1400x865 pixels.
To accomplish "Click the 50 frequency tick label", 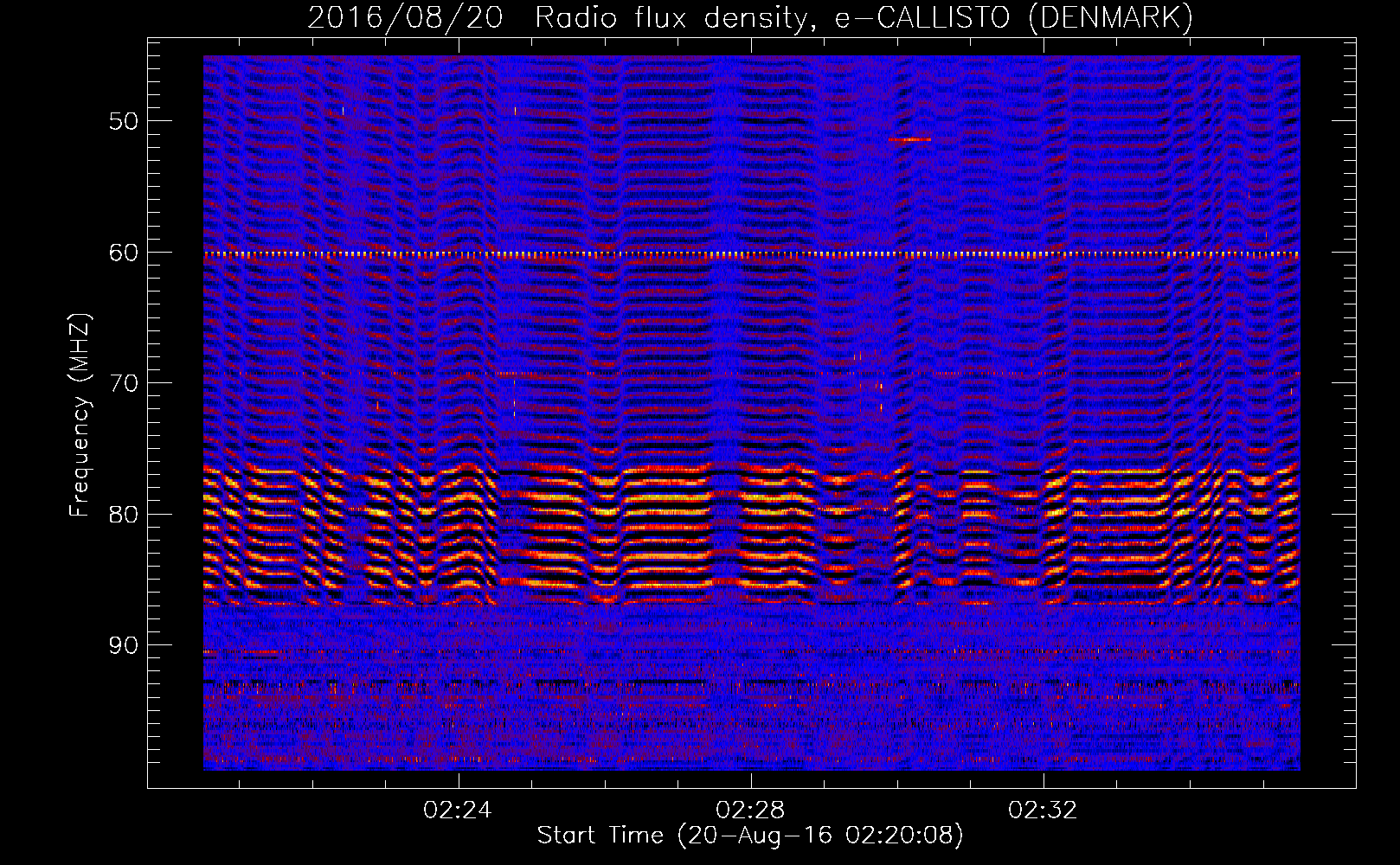I will pos(124,121).
